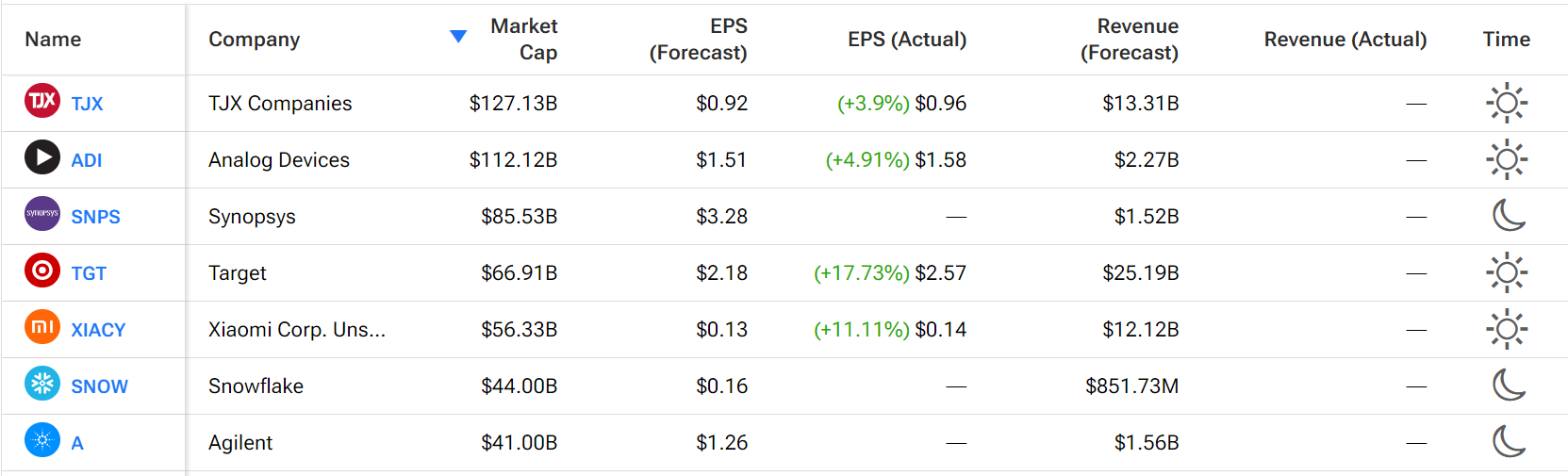Screen dimensions: 1568x476
Task: Open the SNPS ticker link
Action: click(96, 217)
